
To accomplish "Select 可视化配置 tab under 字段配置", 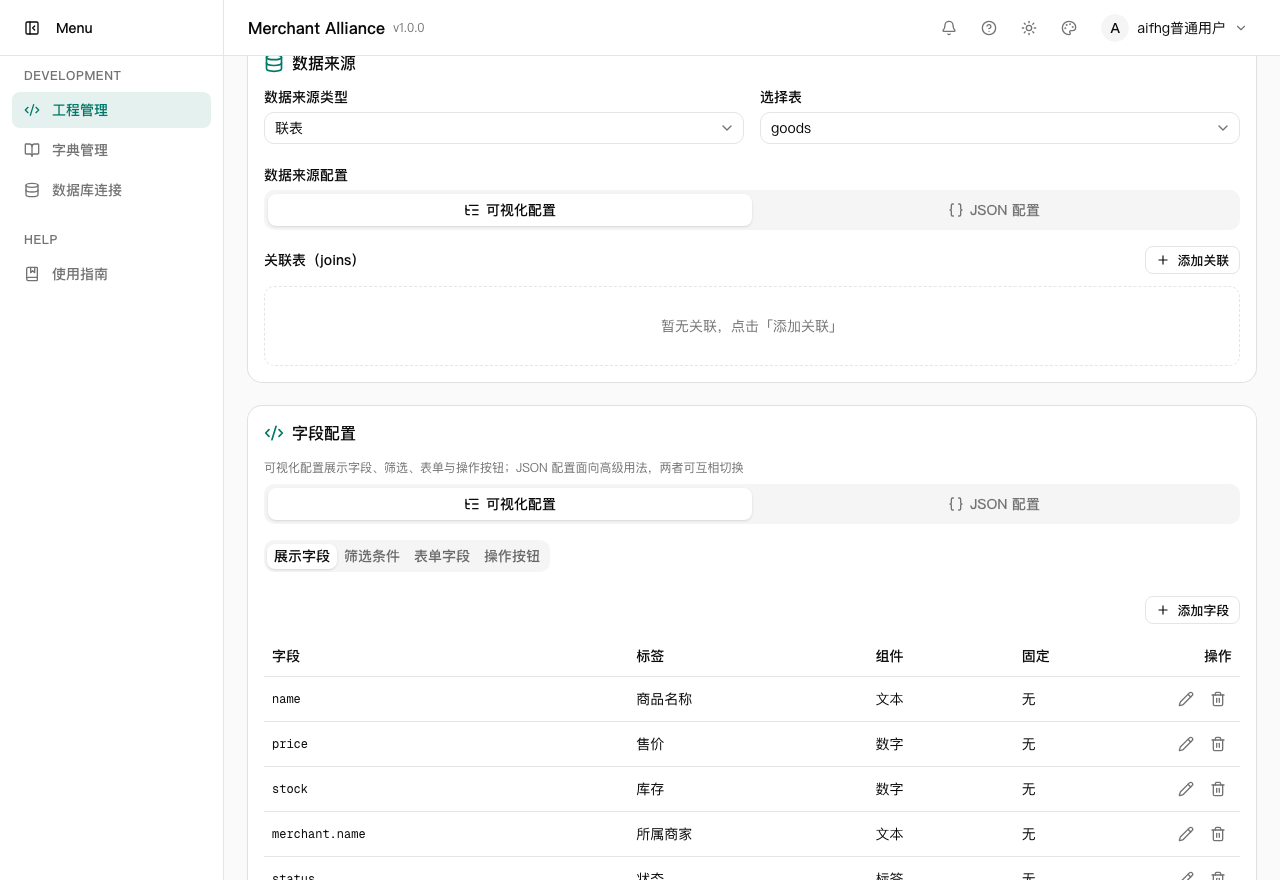I will tap(510, 504).
